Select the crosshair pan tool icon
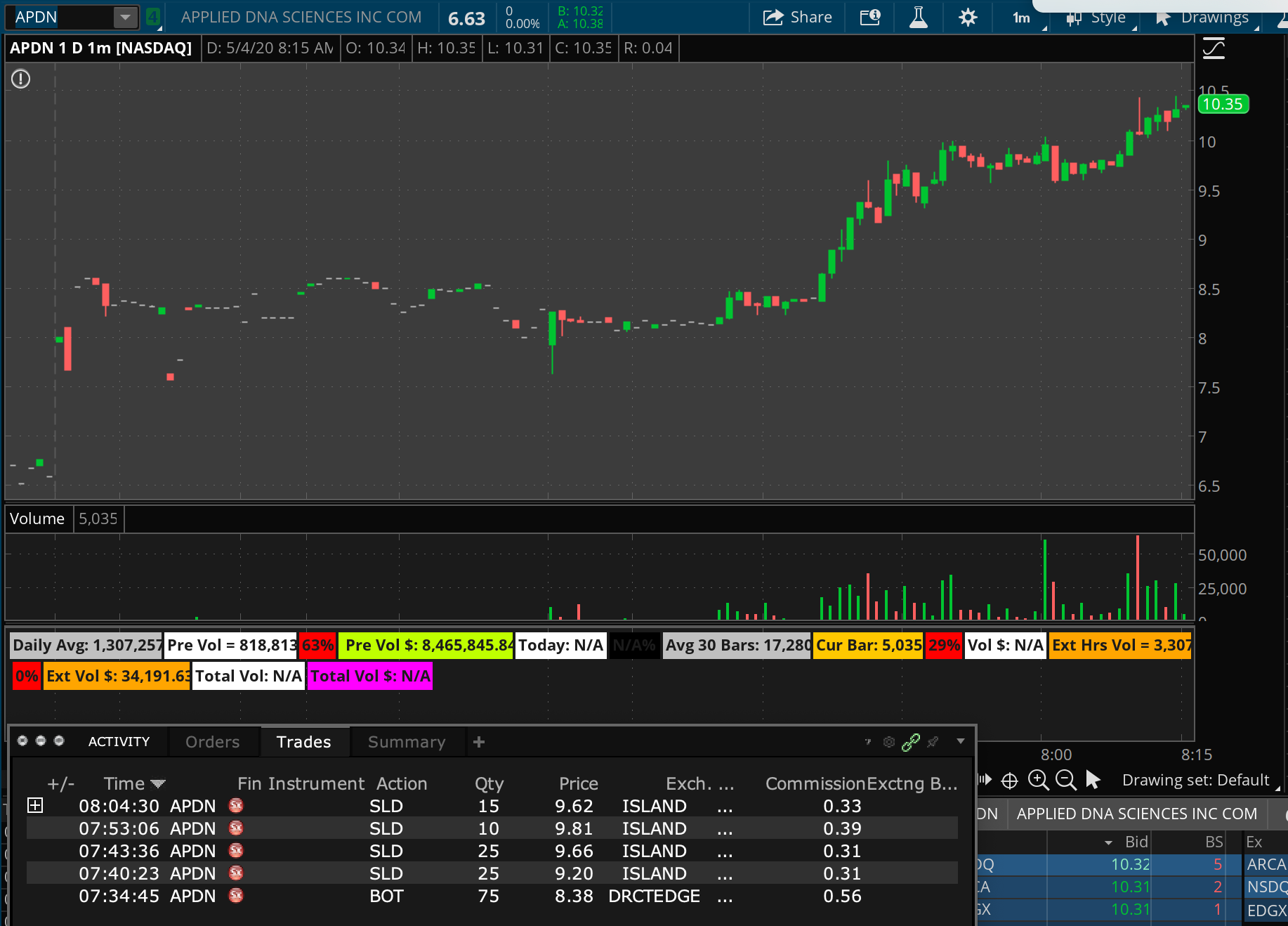1288x926 pixels. click(1009, 781)
